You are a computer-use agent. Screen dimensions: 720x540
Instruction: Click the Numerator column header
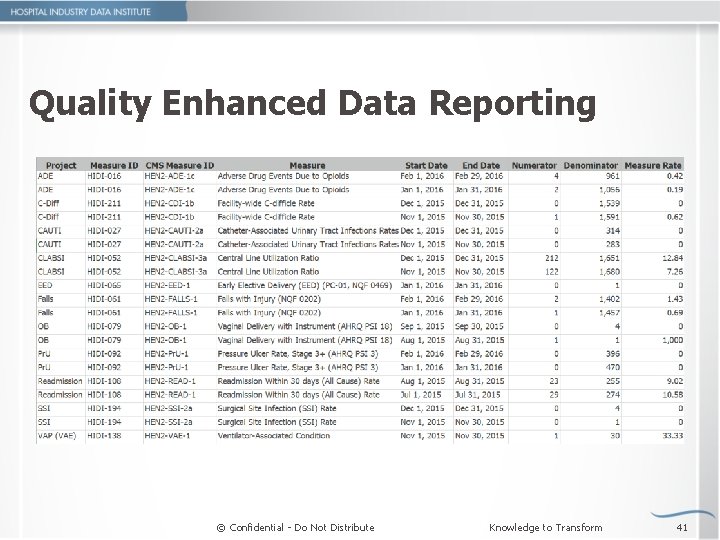[x=534, y=165]
